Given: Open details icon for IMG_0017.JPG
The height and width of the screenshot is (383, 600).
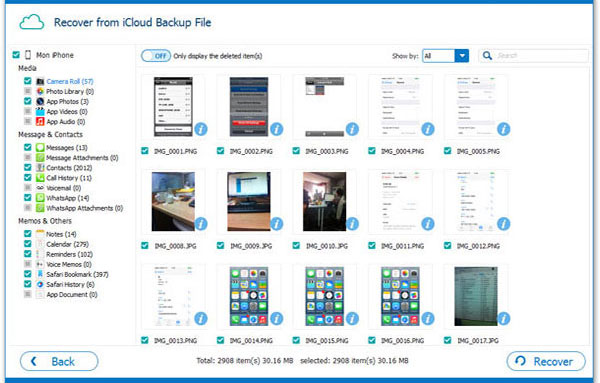Looking at the screenshot, I should pyautogui.click(x=504, y=318).
